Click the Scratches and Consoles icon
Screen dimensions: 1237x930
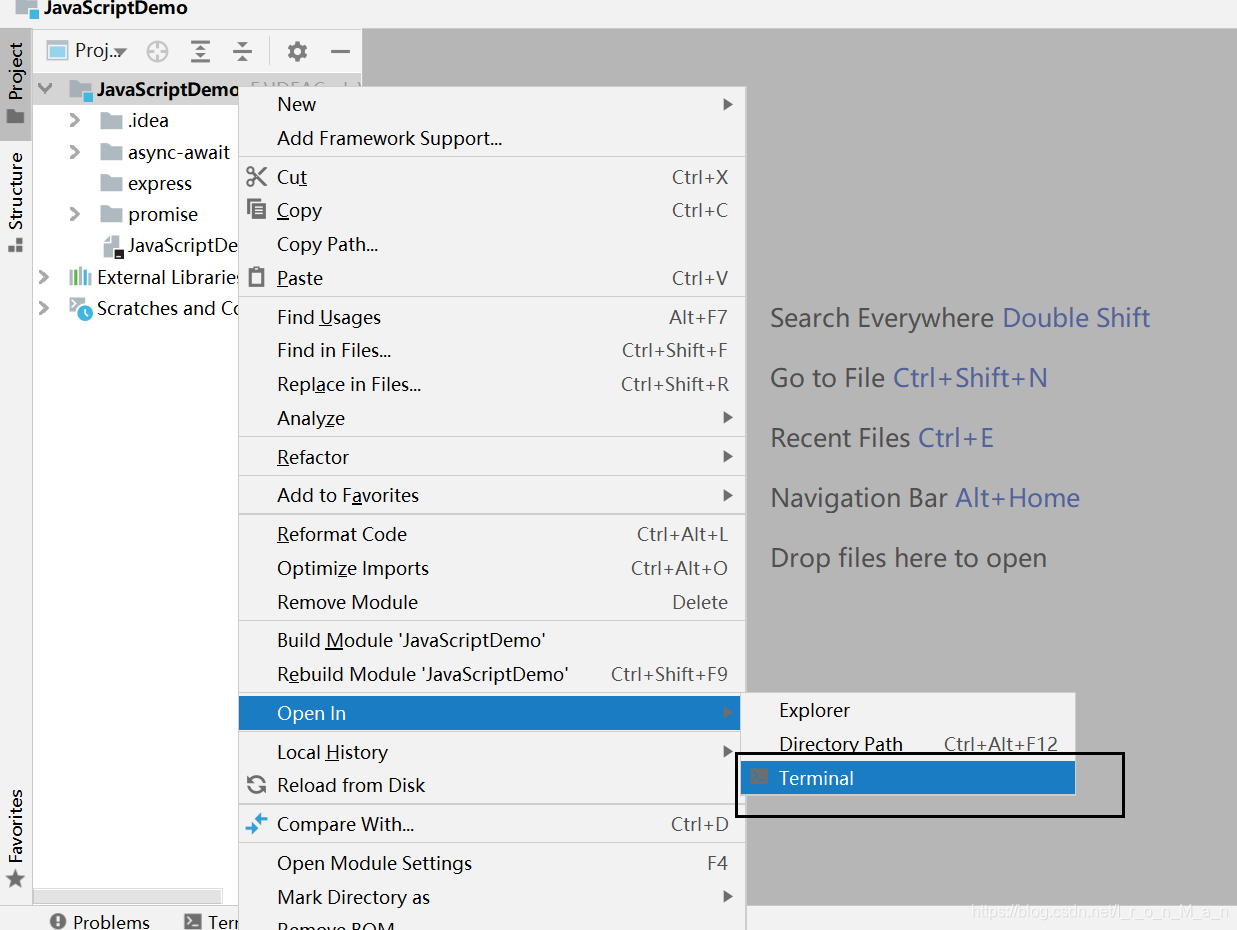tap(80, 308)
